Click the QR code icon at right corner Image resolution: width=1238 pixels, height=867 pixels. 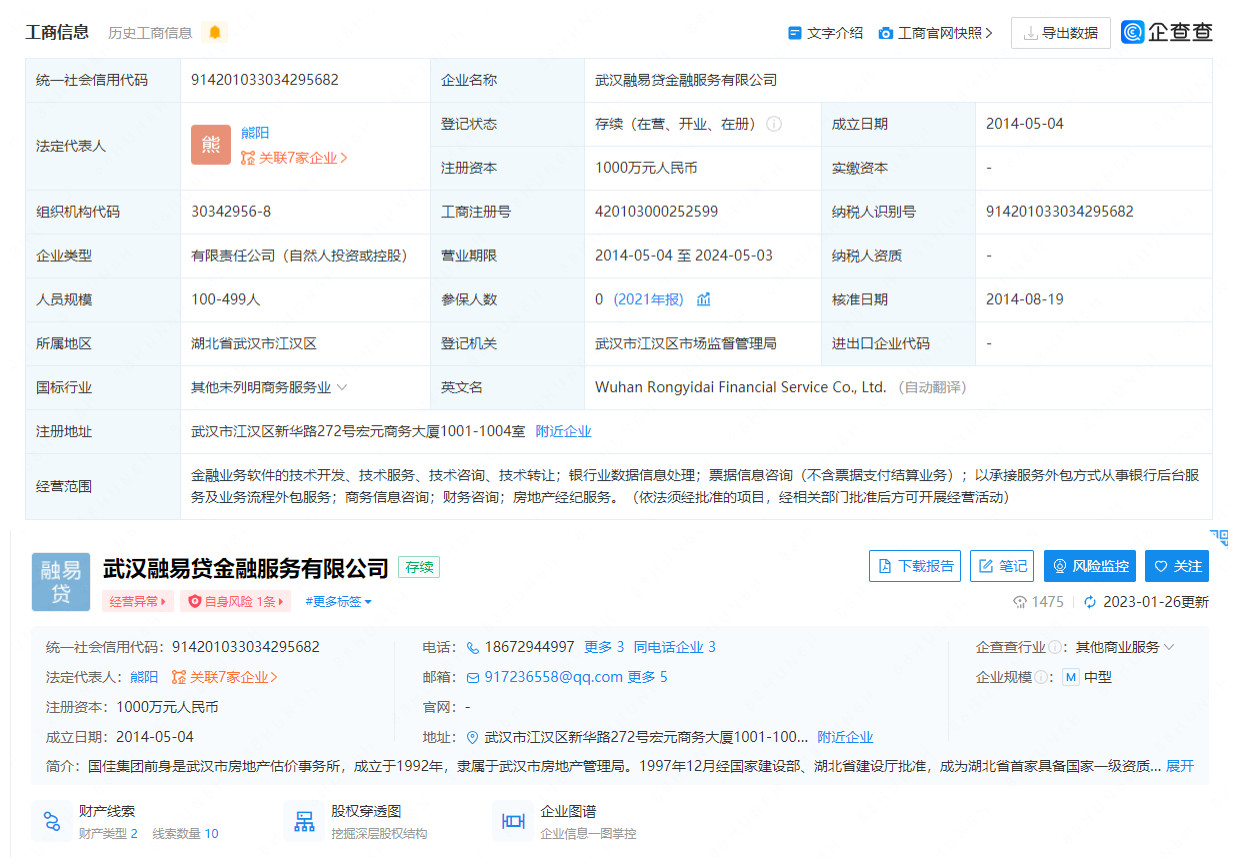[x=1219, y=537]
